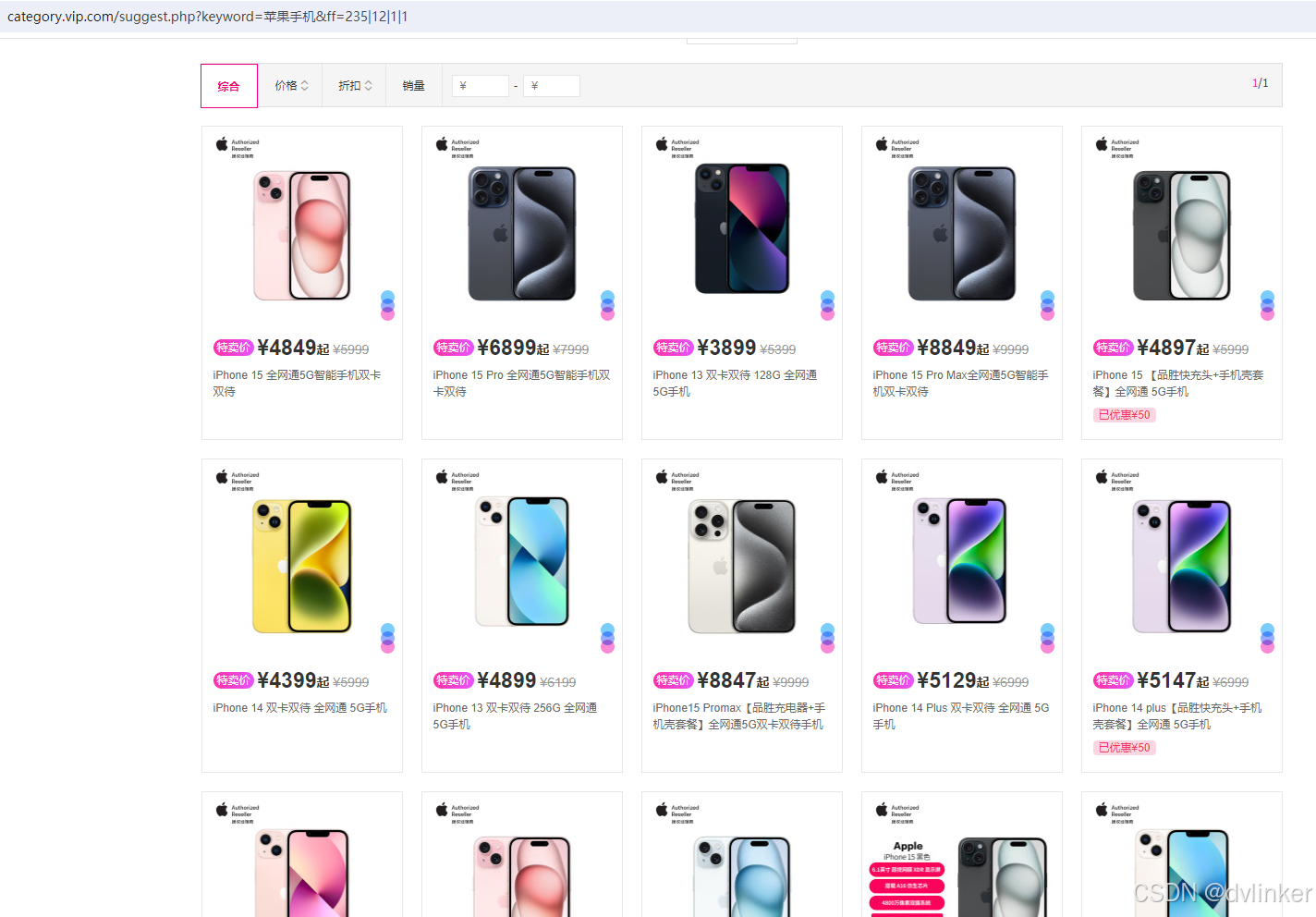Click 特卖价 badge next to ¥4399
Screen dimensions: 1316x917
233,680
